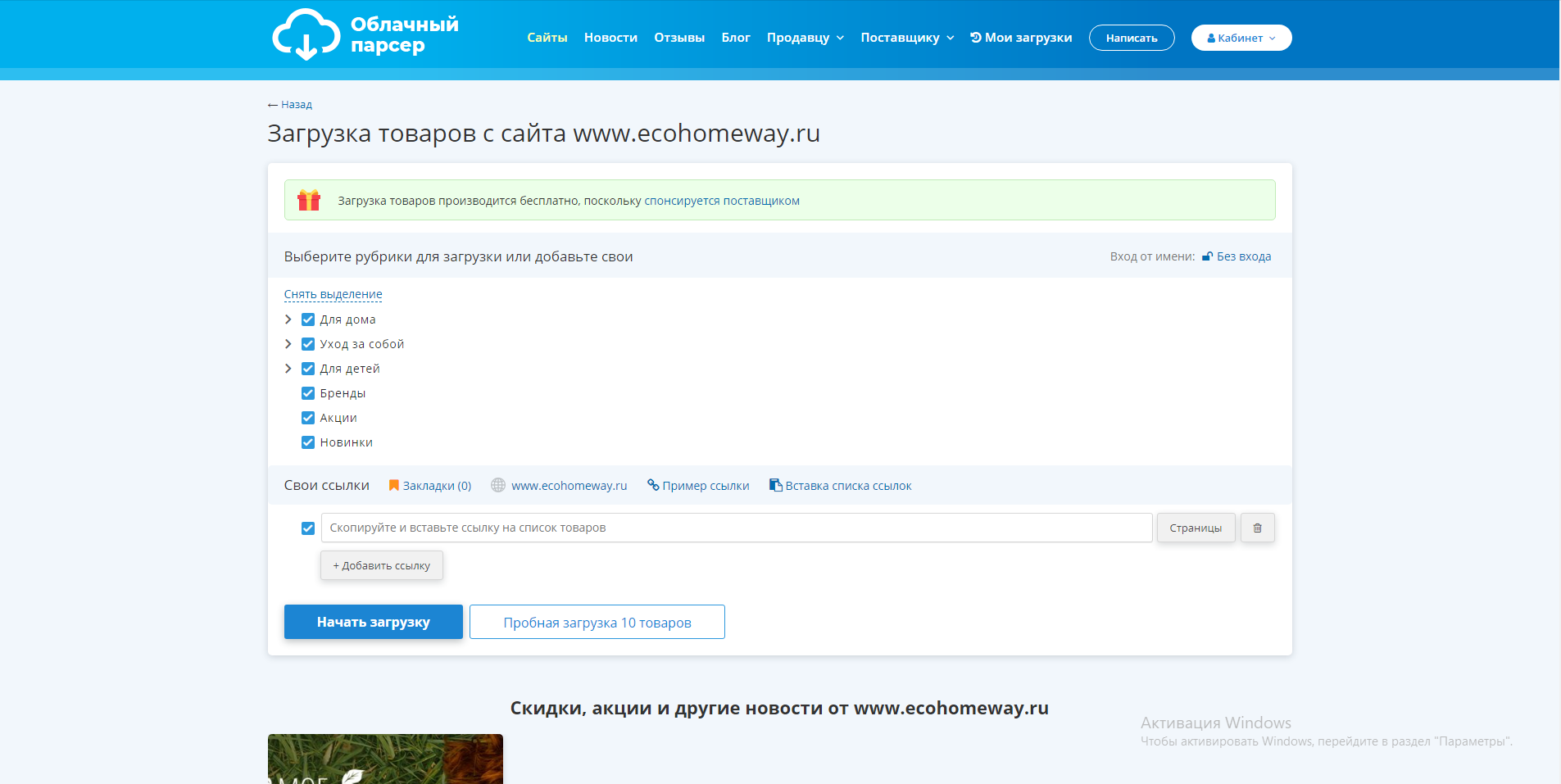Screen dimensions: 1561x784
Task: Click the Добавить ссылку button
Action: [x=382, y=565]
